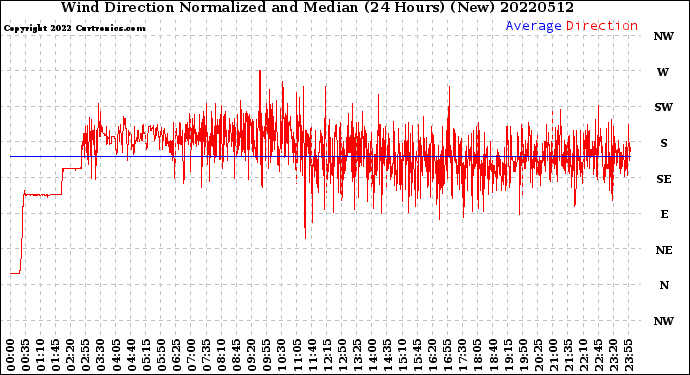
Task: Click the 'NE' direction axis label
Action: pos(664,250)
